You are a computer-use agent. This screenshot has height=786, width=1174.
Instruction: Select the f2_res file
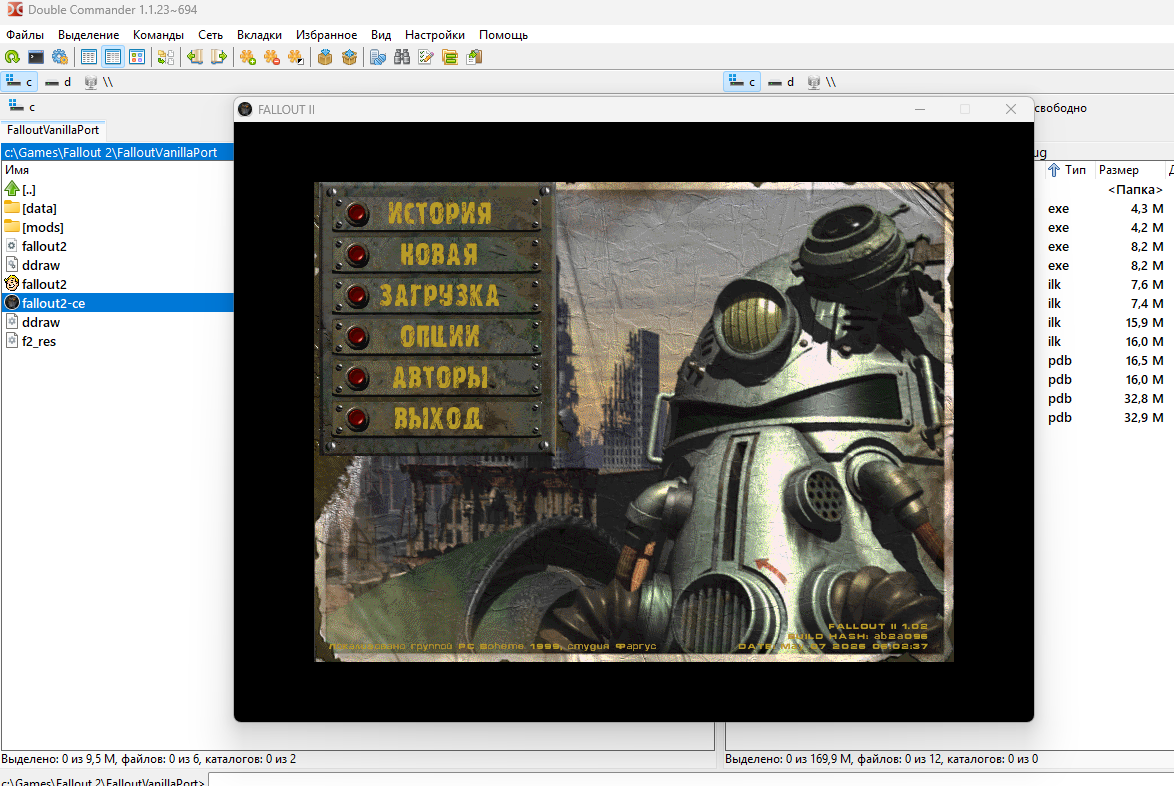pyautogui.click(x=118, y=341)
